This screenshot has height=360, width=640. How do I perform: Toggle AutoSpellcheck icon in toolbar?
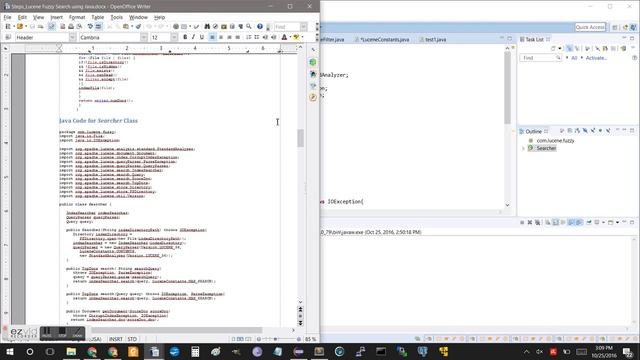click(98, 27)
